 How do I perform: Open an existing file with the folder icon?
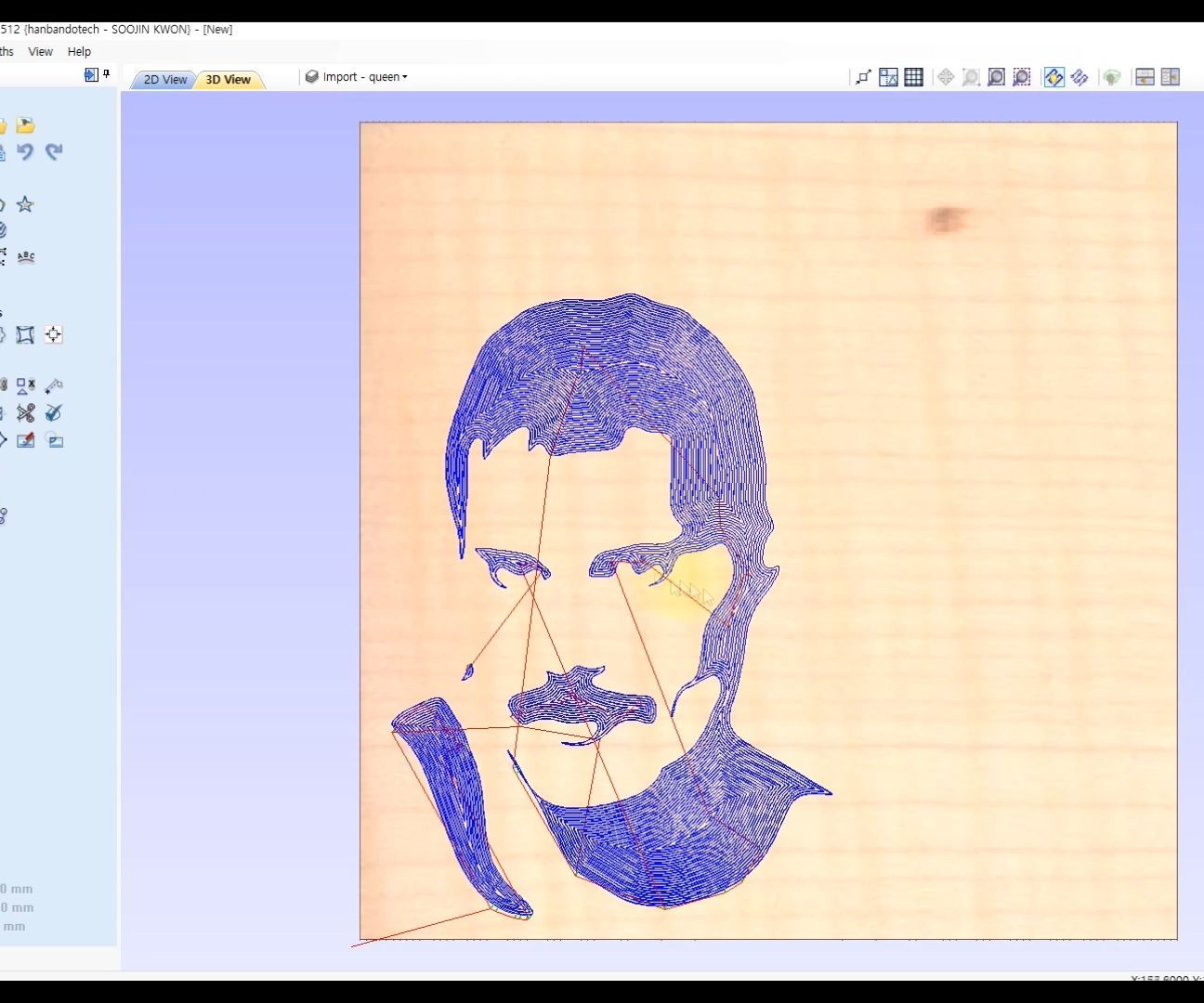tap(26, 124)
